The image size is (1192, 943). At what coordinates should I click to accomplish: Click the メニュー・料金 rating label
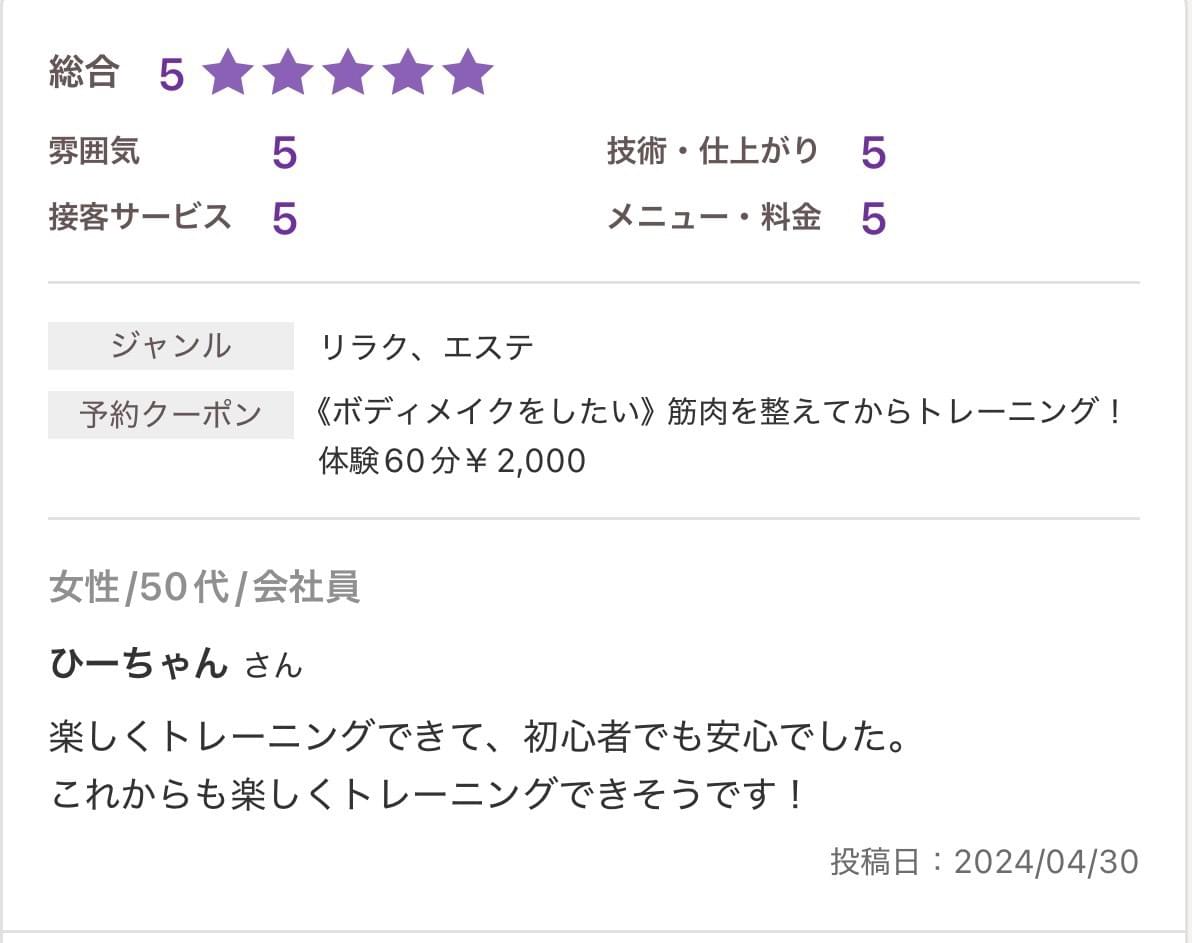[x=714, y=216]
